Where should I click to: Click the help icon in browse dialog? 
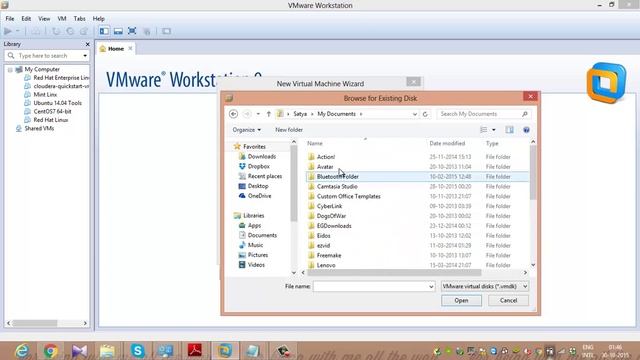(x=527, y=130)
